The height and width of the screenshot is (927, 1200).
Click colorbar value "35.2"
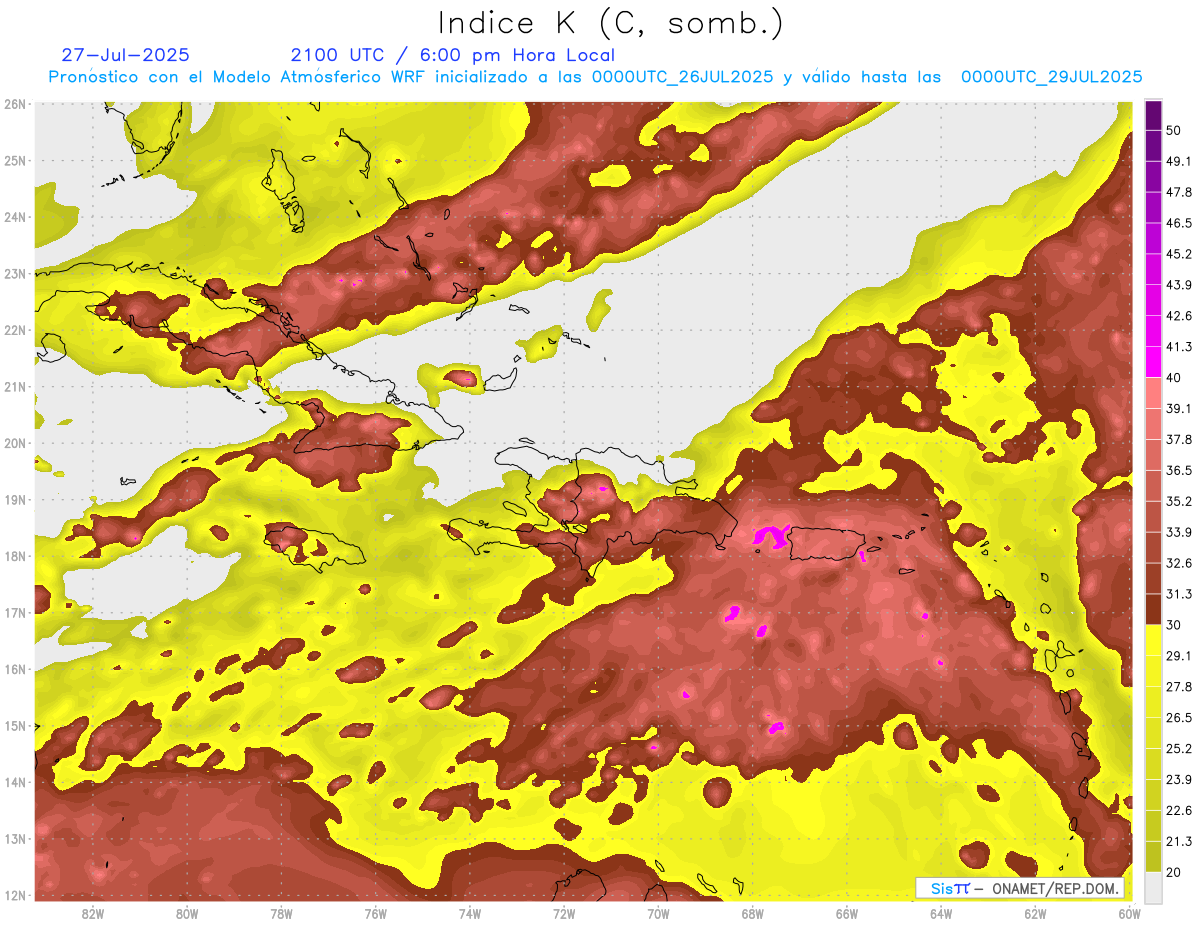(1179, 501)
